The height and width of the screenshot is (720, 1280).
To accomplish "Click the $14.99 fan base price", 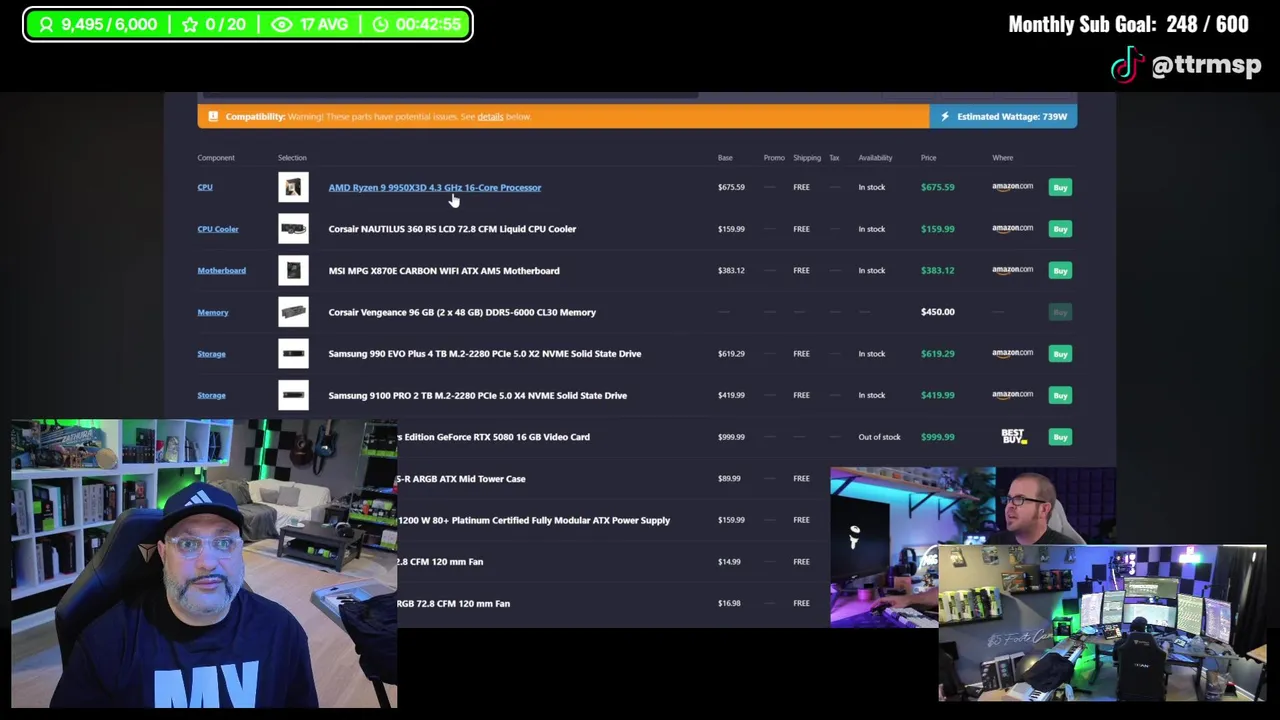I will pyautogui.click(x=729, y=562).
